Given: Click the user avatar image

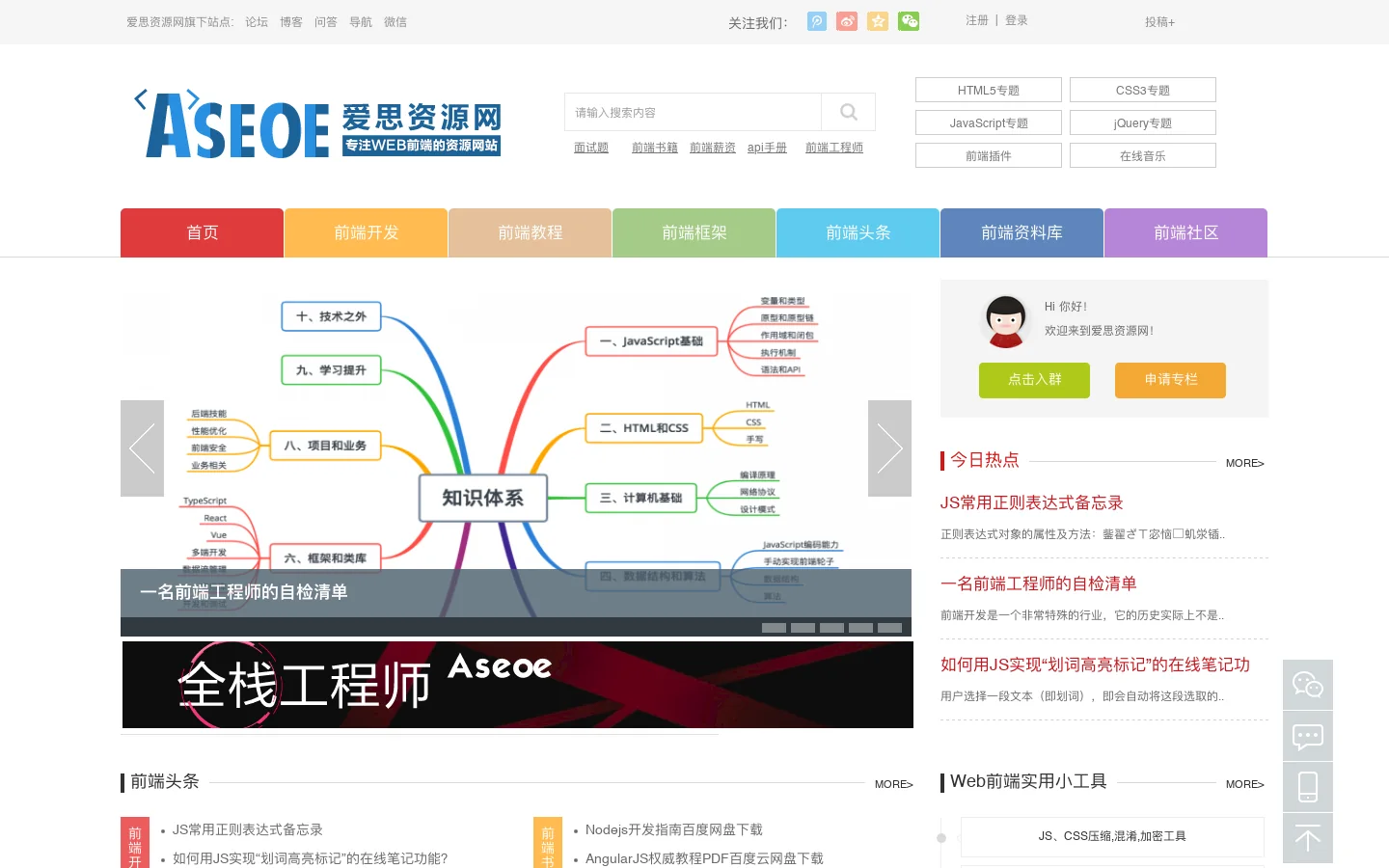Looking at the screenshot, I should pos(1005,321).
